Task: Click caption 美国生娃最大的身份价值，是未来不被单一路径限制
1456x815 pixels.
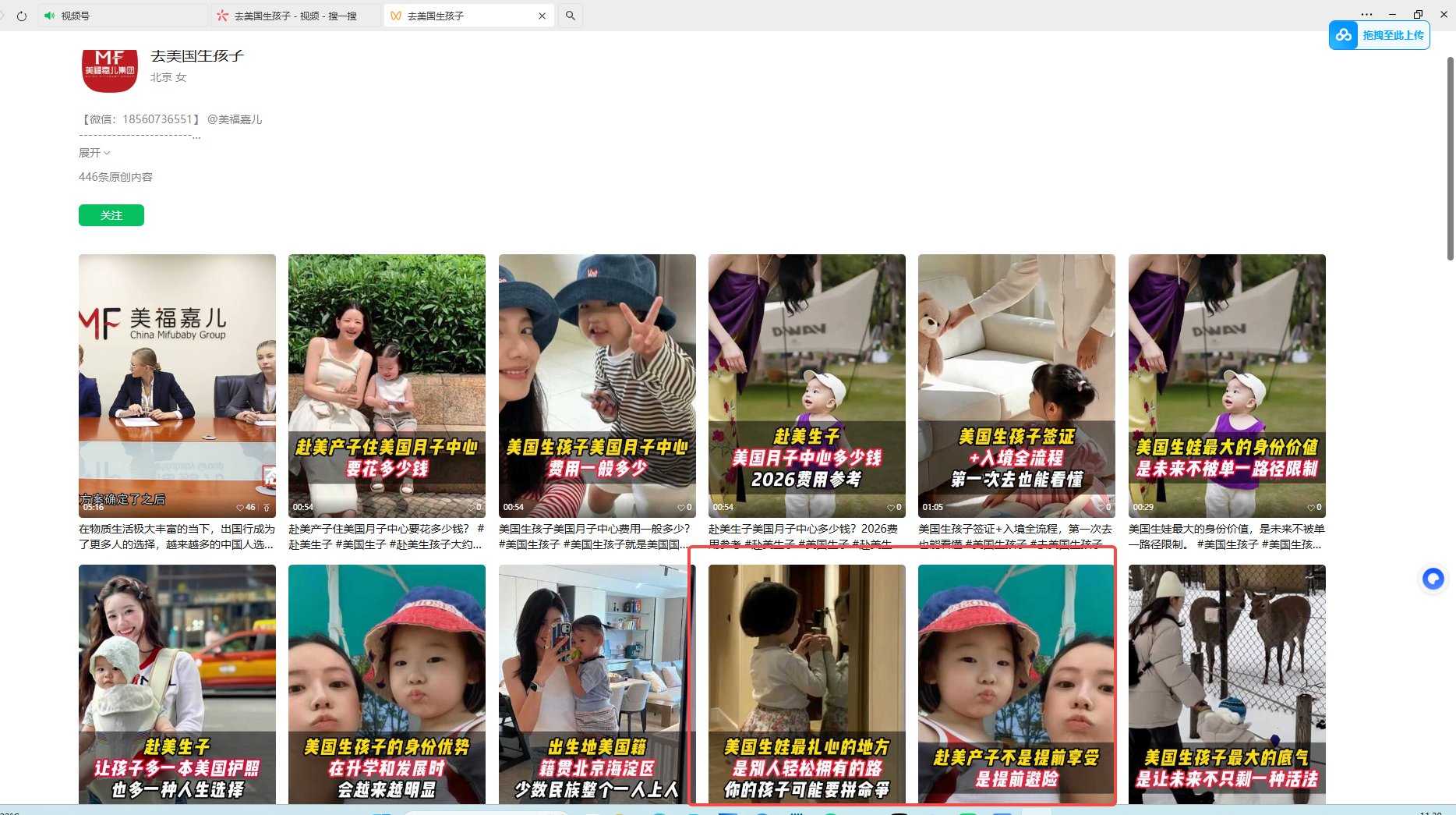Action: (x=1227, y=537)
